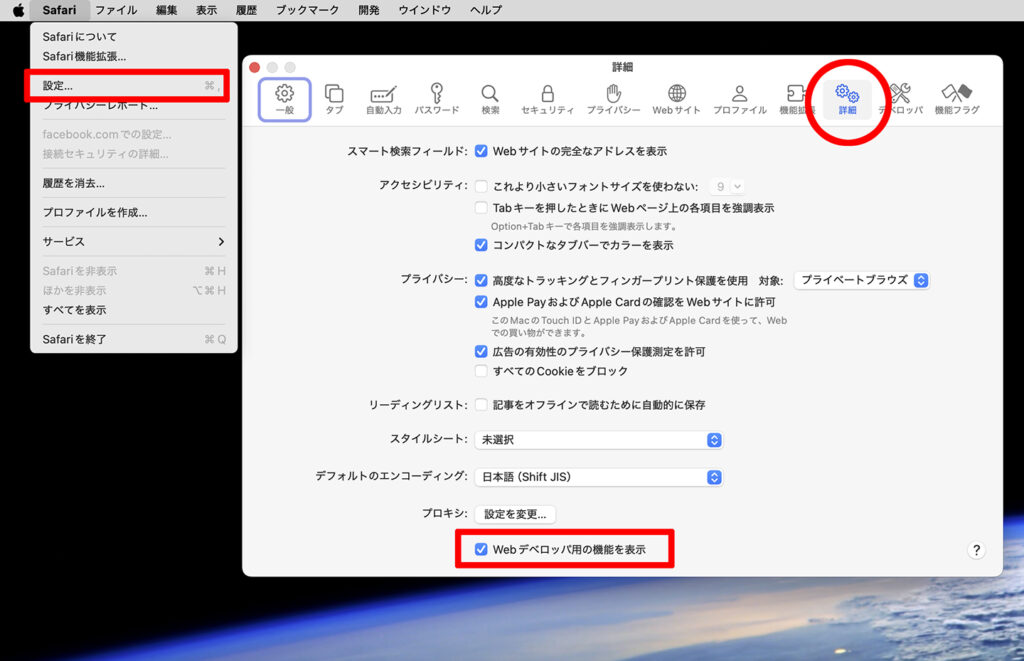Expand the 'サービス' submenu
The image size is (1024, 661).
[x=133, y=242]
